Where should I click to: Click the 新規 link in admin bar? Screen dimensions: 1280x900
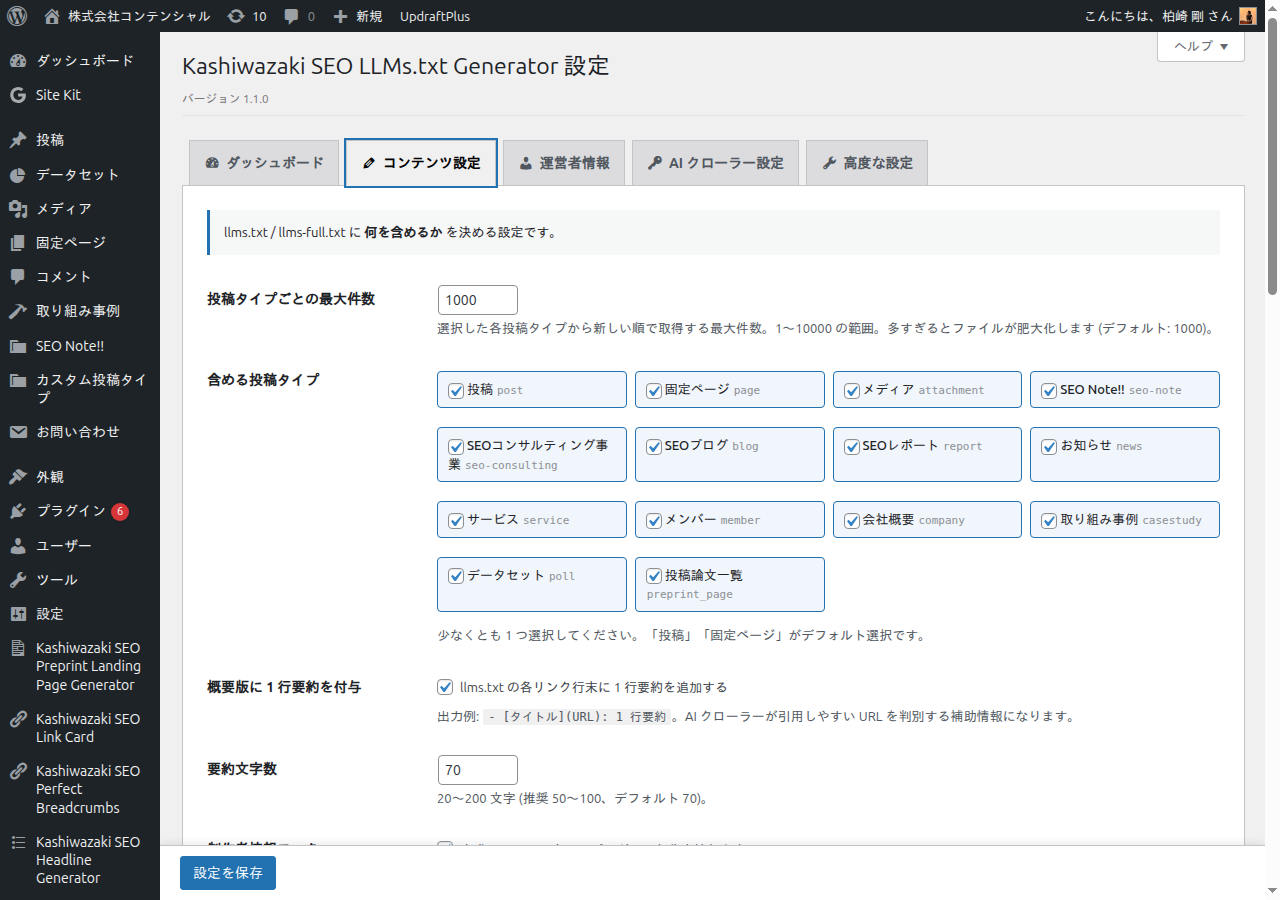358,16
